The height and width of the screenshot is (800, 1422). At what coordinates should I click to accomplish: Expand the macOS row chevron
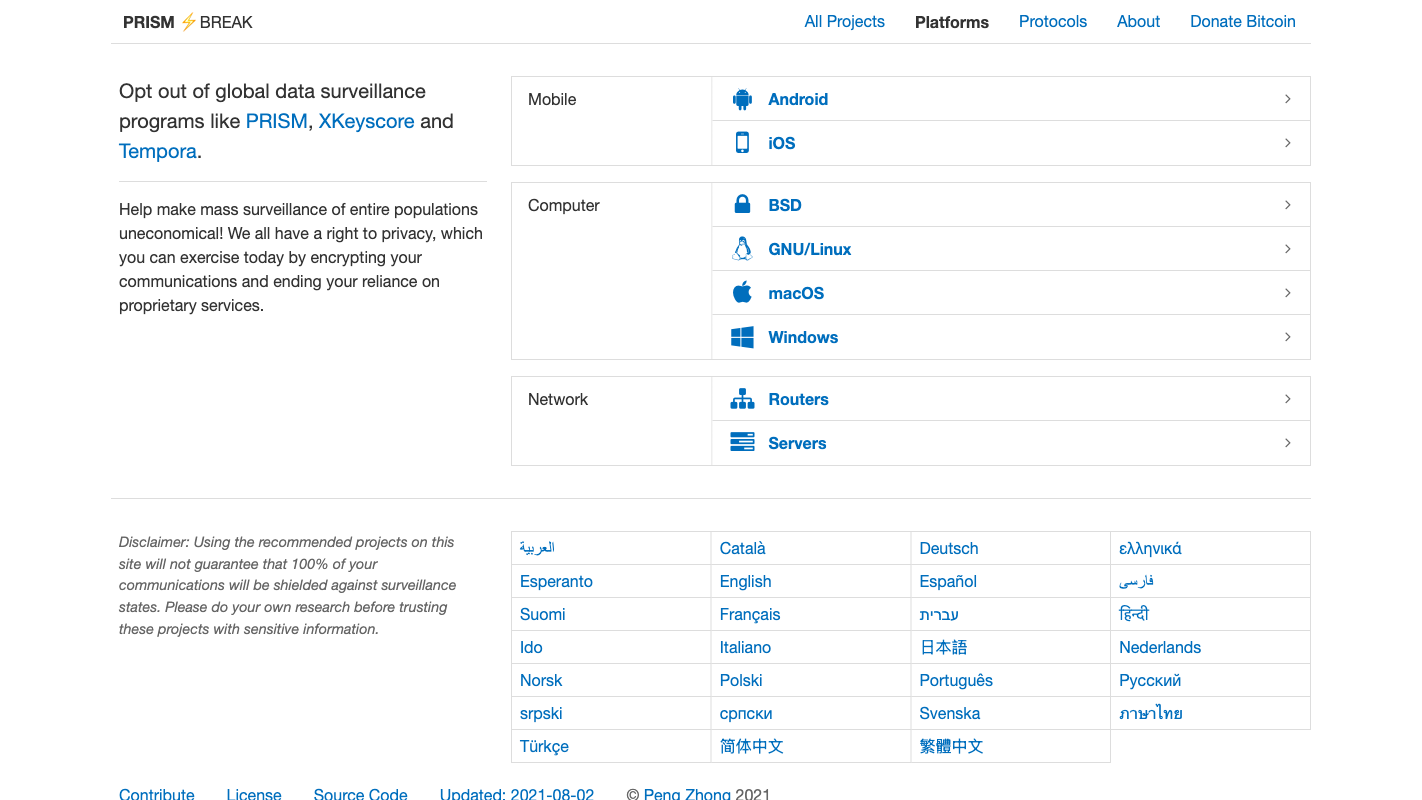[1288, 293]
